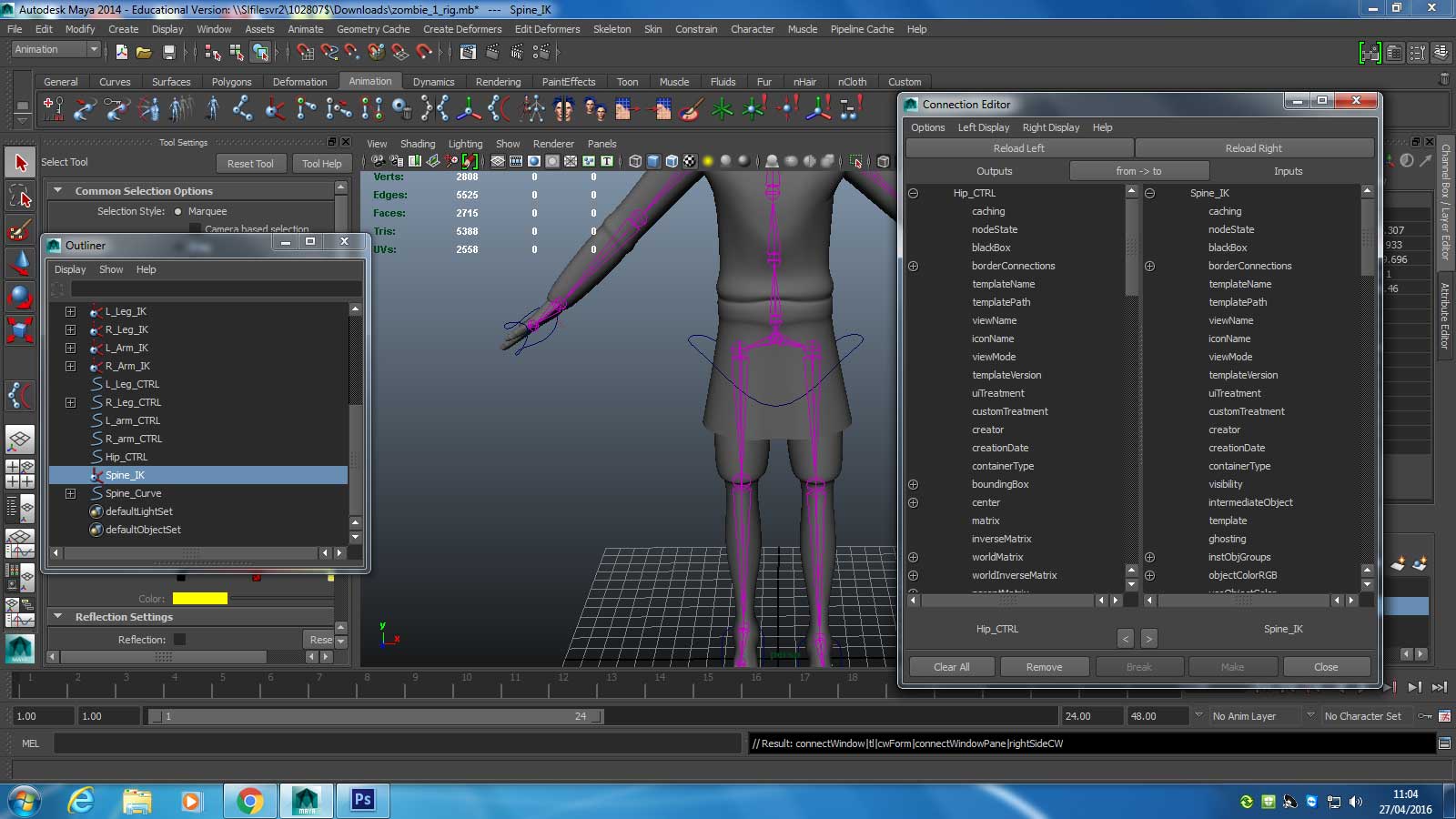Toggle Select by hierarchy mode icon

pos(213,52)
